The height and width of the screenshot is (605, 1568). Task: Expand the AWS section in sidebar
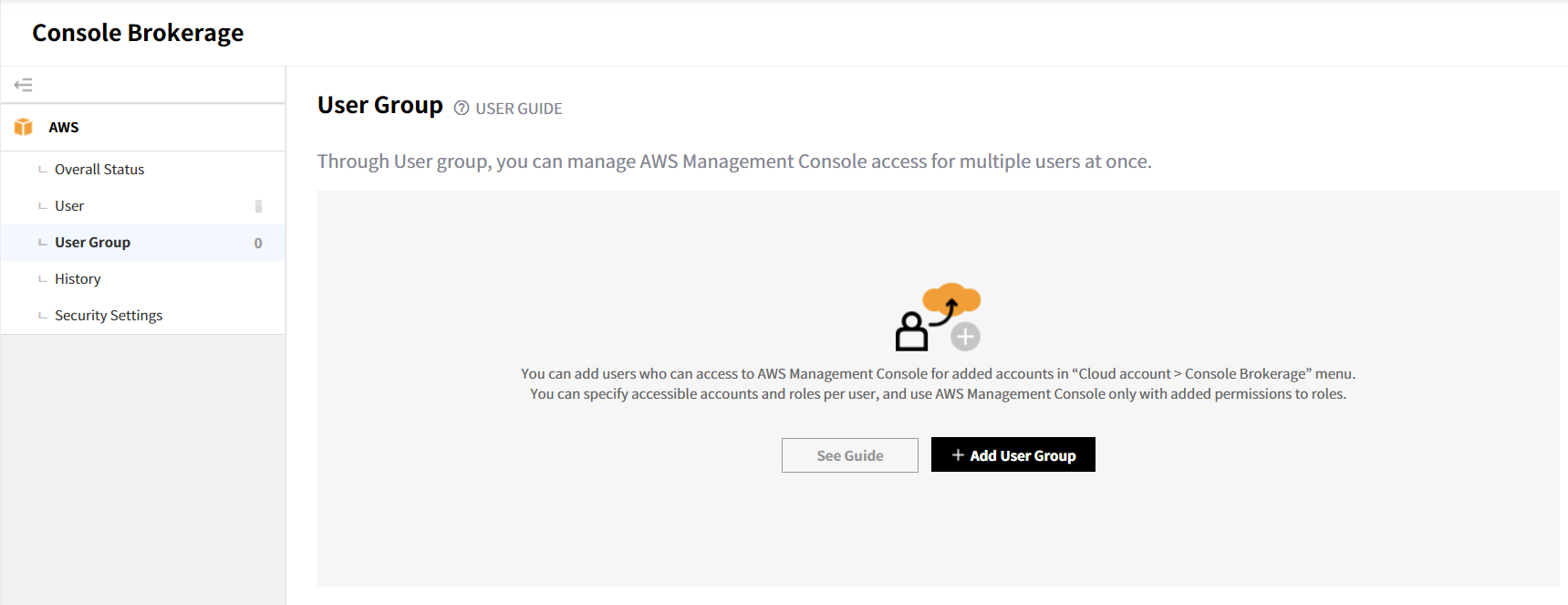tap(64, 128)
